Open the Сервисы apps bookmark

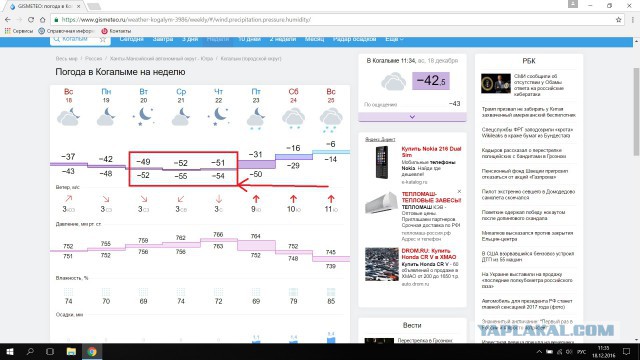19,31
